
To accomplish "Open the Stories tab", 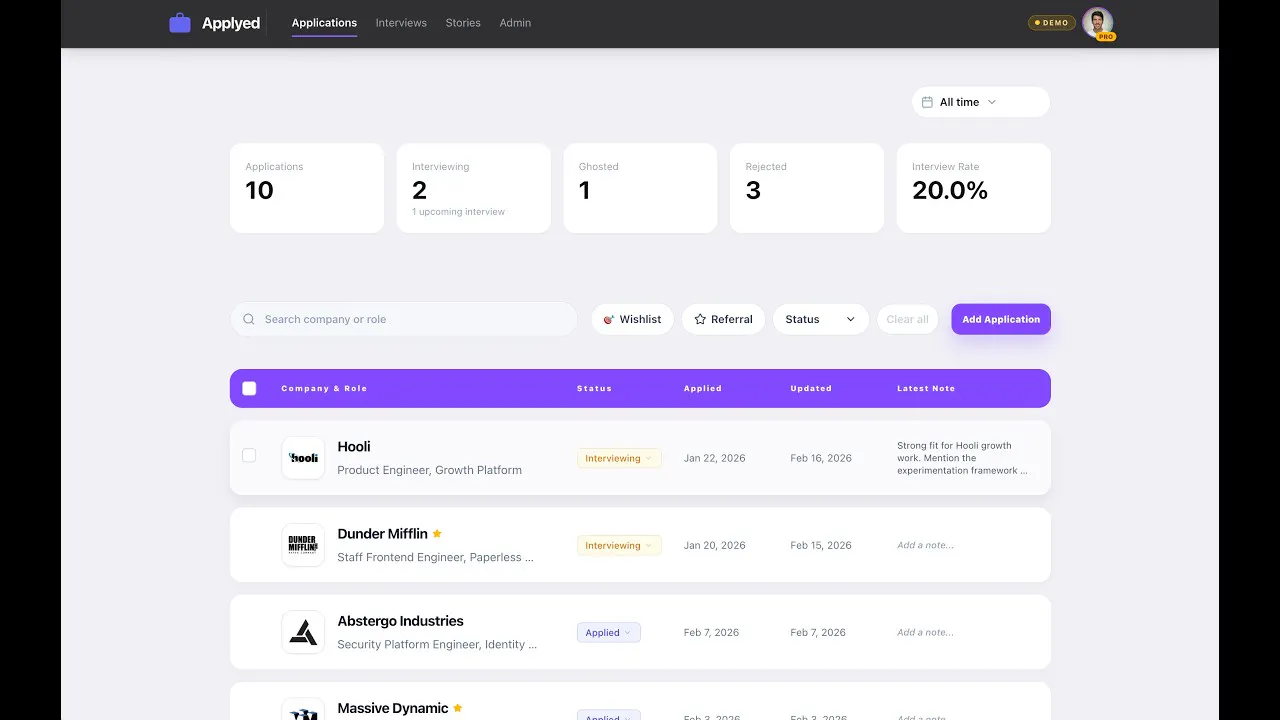I will click(x=463, y=23).
